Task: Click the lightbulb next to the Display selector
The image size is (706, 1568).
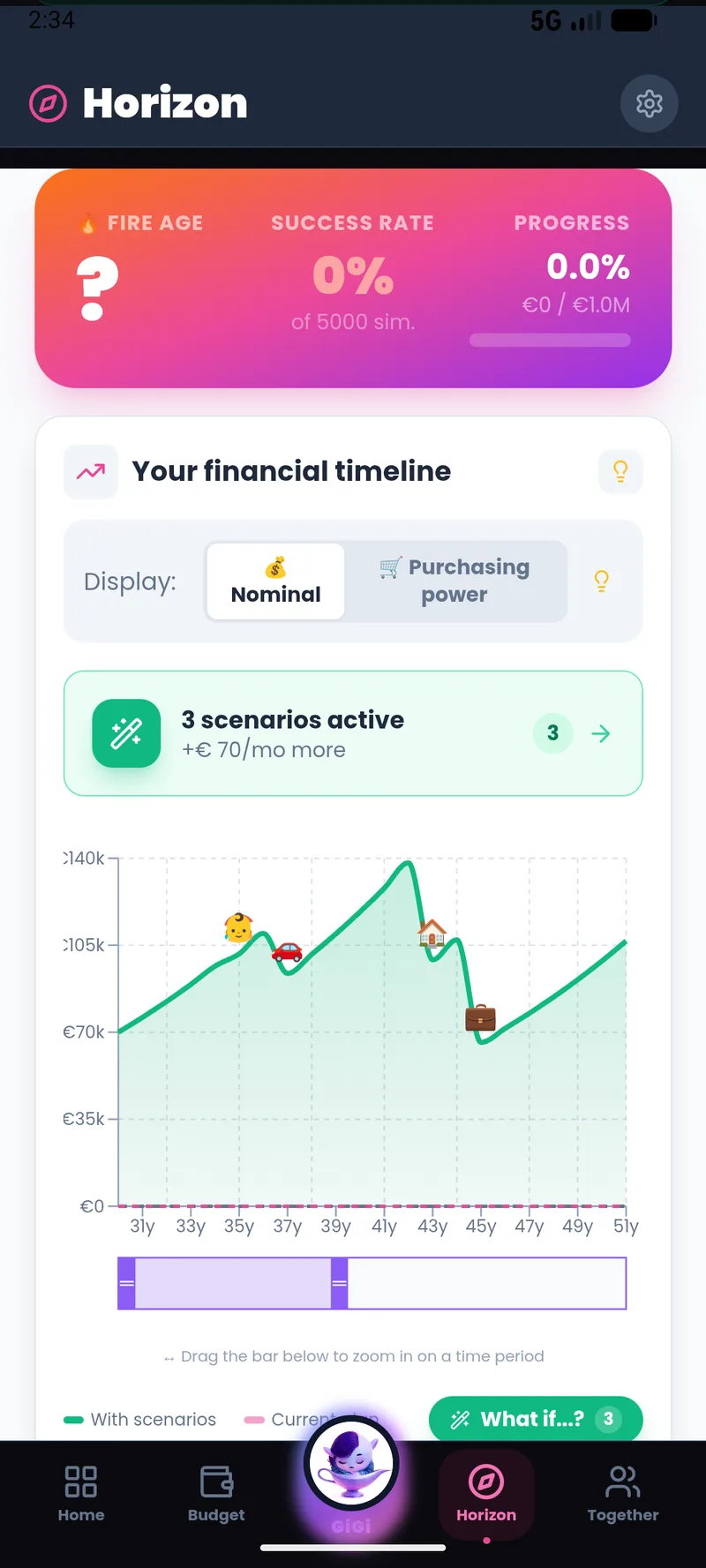Action: 601,581
